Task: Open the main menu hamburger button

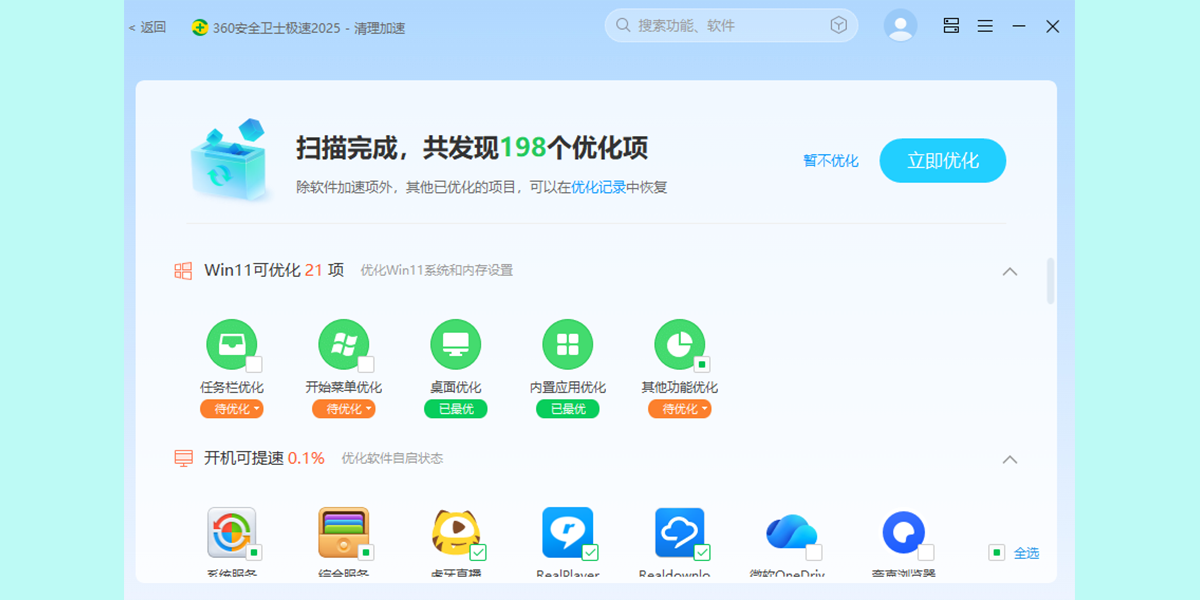Action: [x=985, y=26]
